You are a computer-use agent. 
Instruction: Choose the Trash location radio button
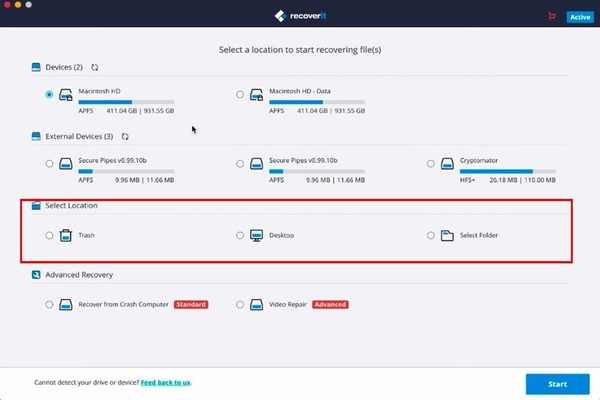[49, 235]
